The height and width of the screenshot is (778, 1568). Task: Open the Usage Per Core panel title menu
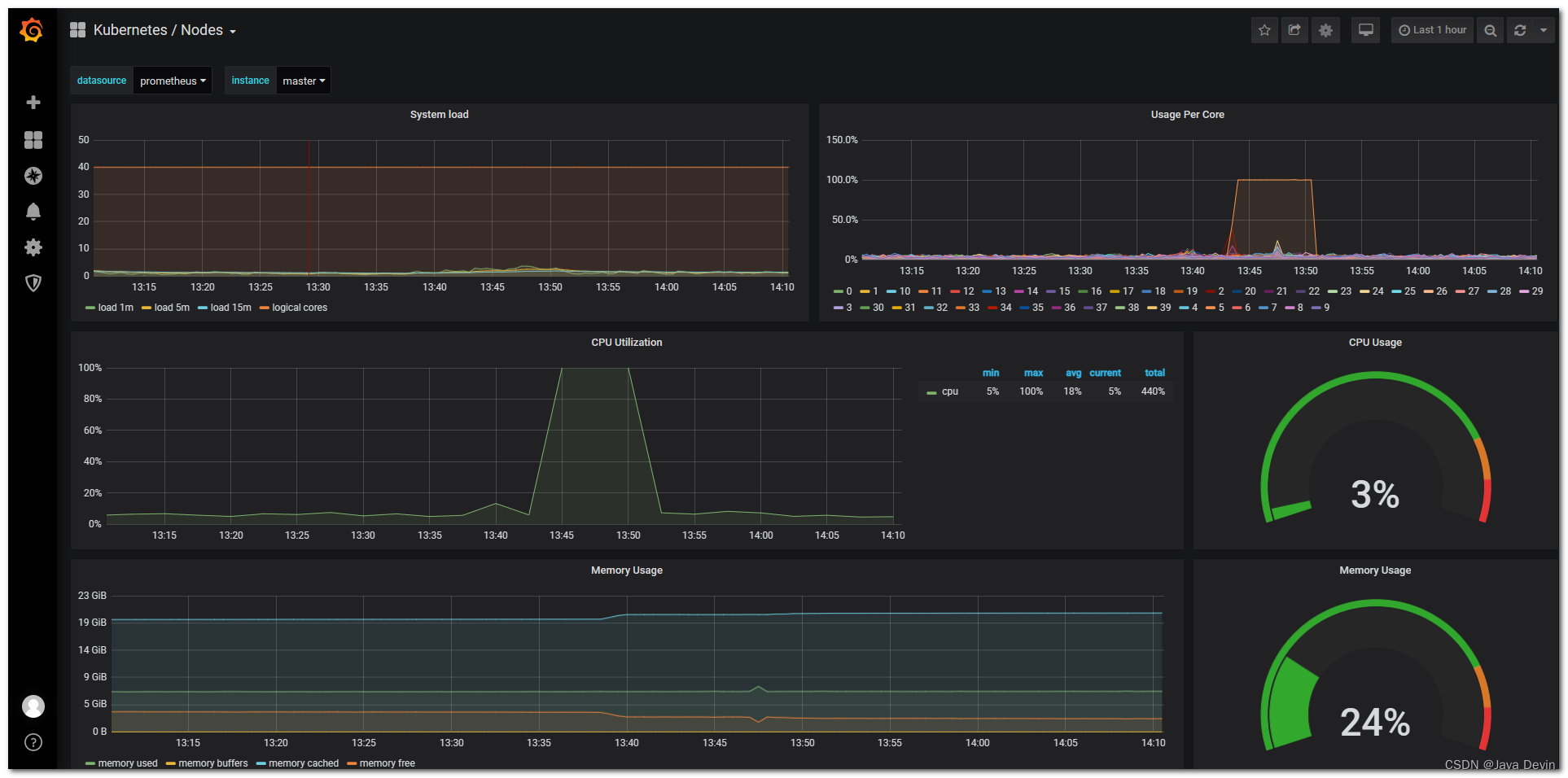[1188, 115]
